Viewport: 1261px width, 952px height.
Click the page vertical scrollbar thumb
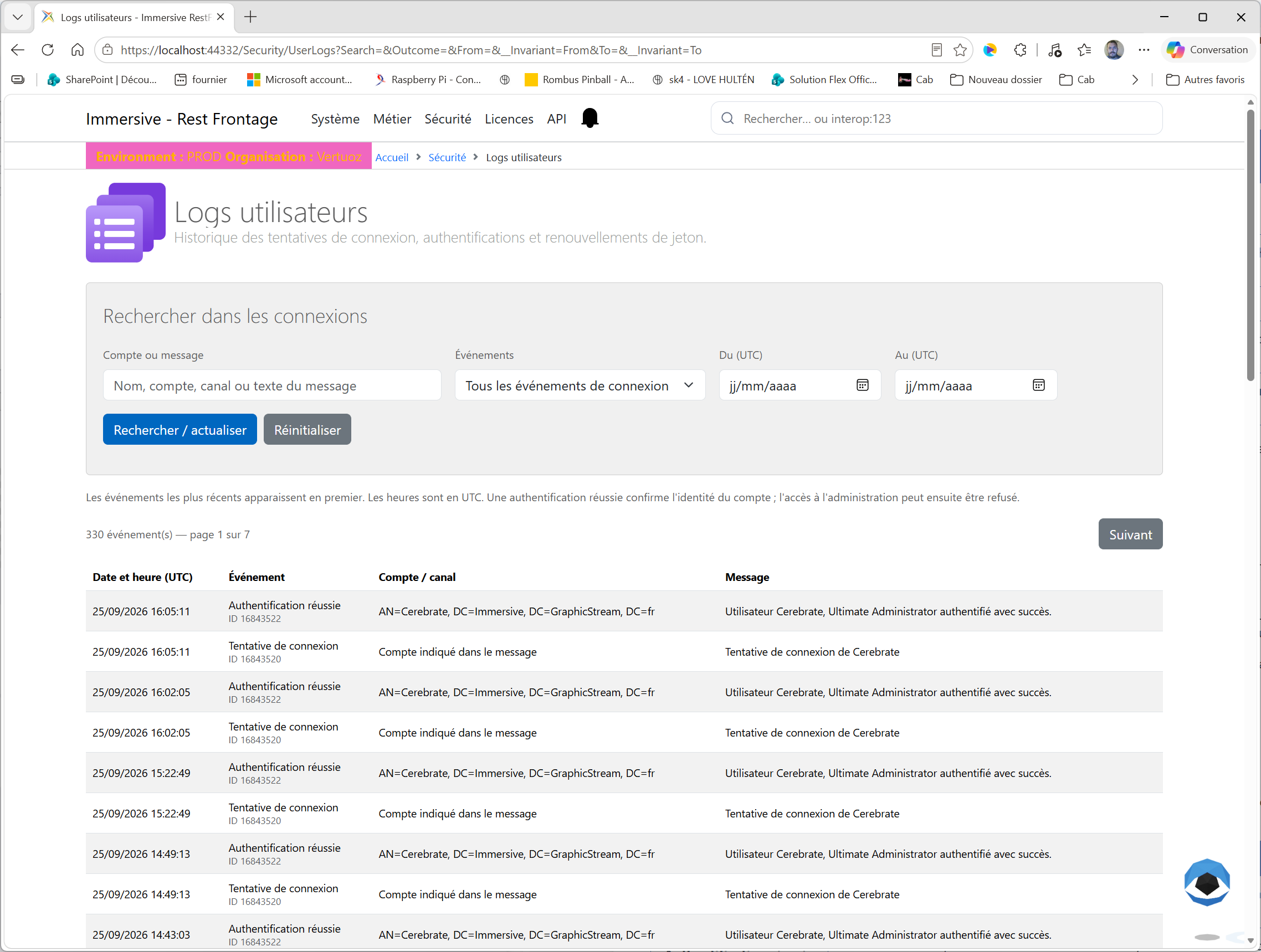1250,245
